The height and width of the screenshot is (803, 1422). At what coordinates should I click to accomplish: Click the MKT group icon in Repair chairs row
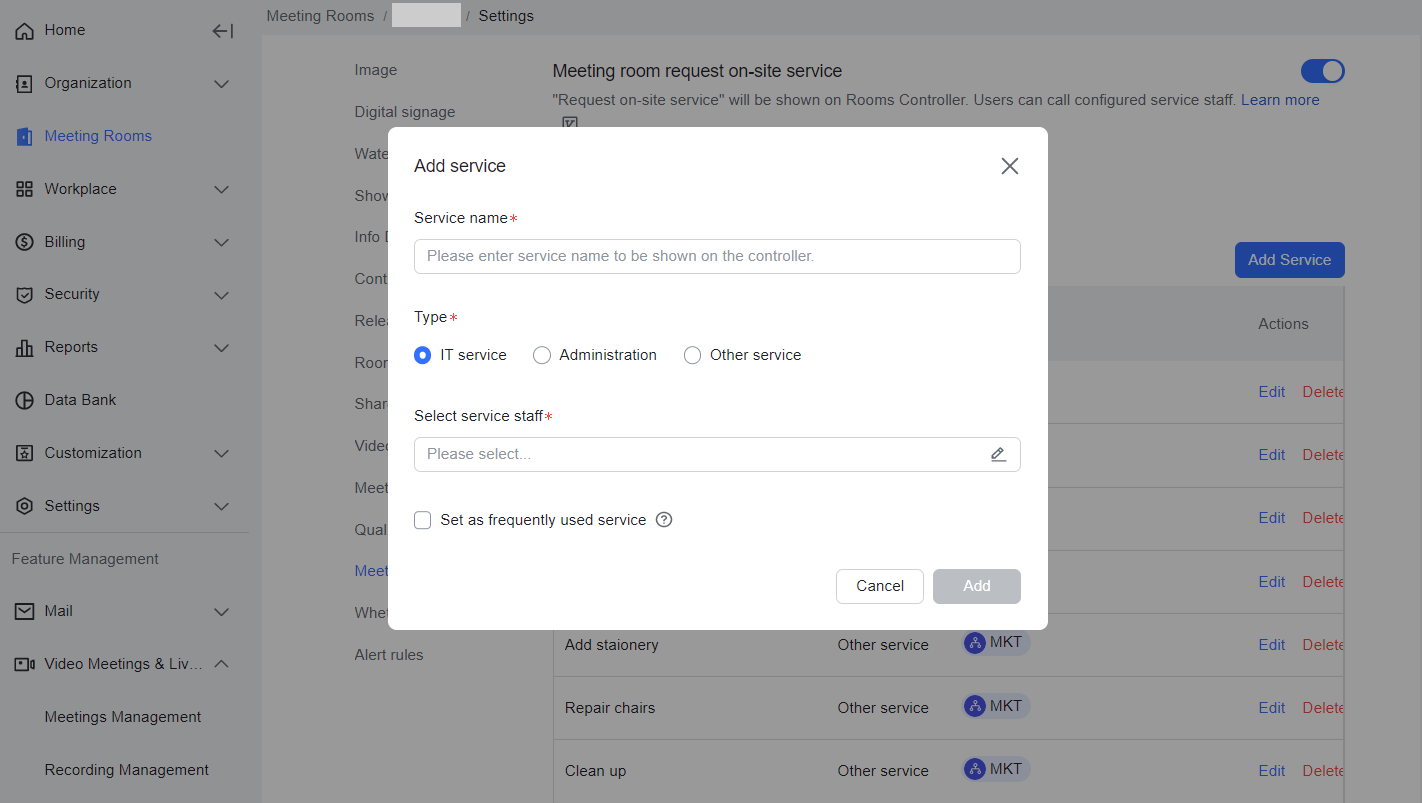click(x=974, y=706)
